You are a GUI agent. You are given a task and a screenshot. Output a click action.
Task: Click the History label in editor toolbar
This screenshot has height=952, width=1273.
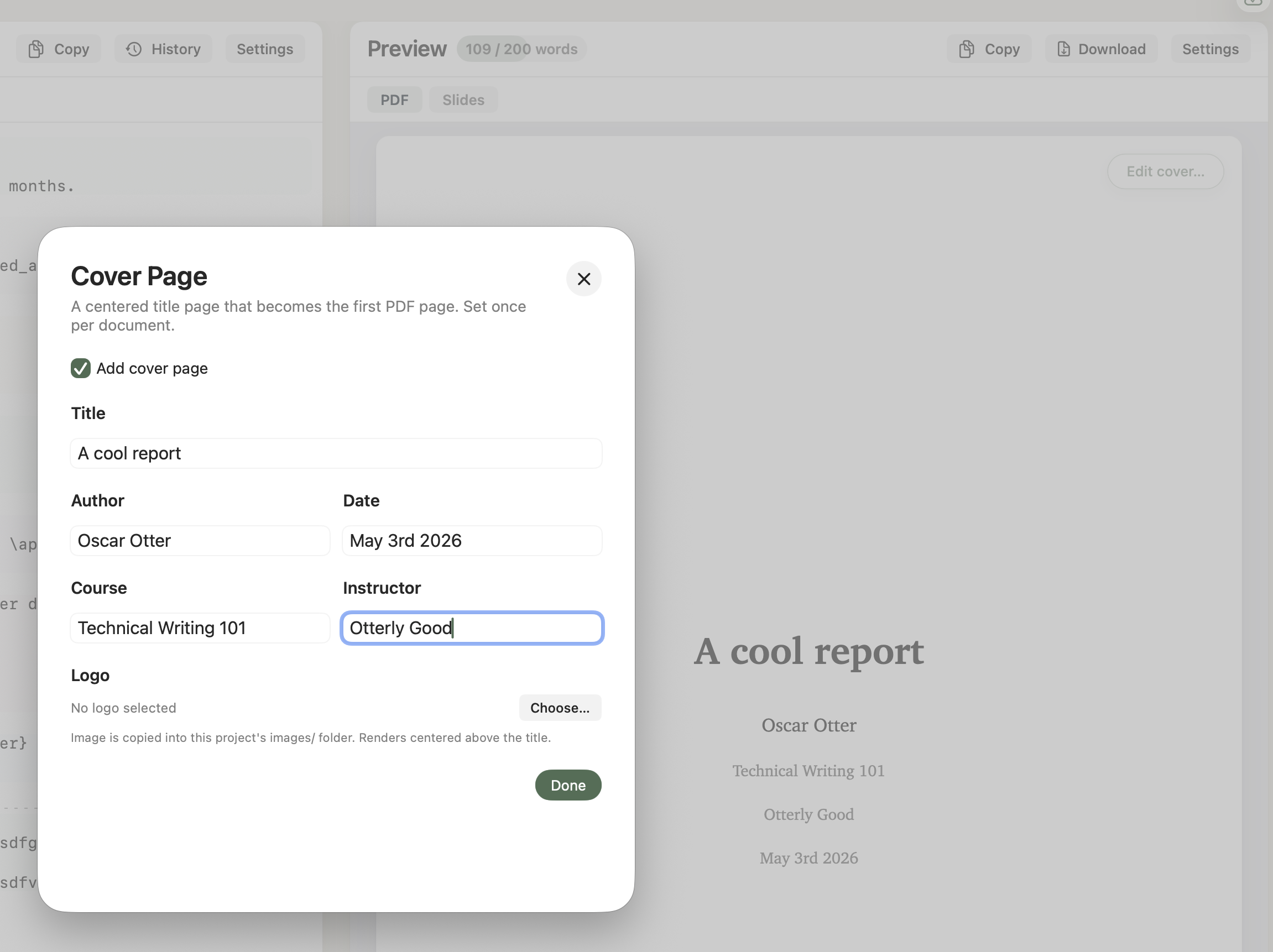coord(176,49)
